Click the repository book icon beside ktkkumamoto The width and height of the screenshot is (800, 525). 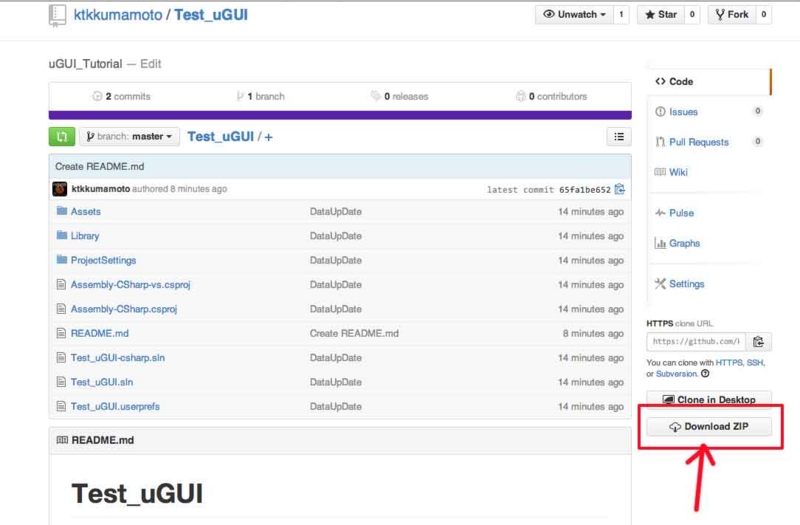point(57,15)
